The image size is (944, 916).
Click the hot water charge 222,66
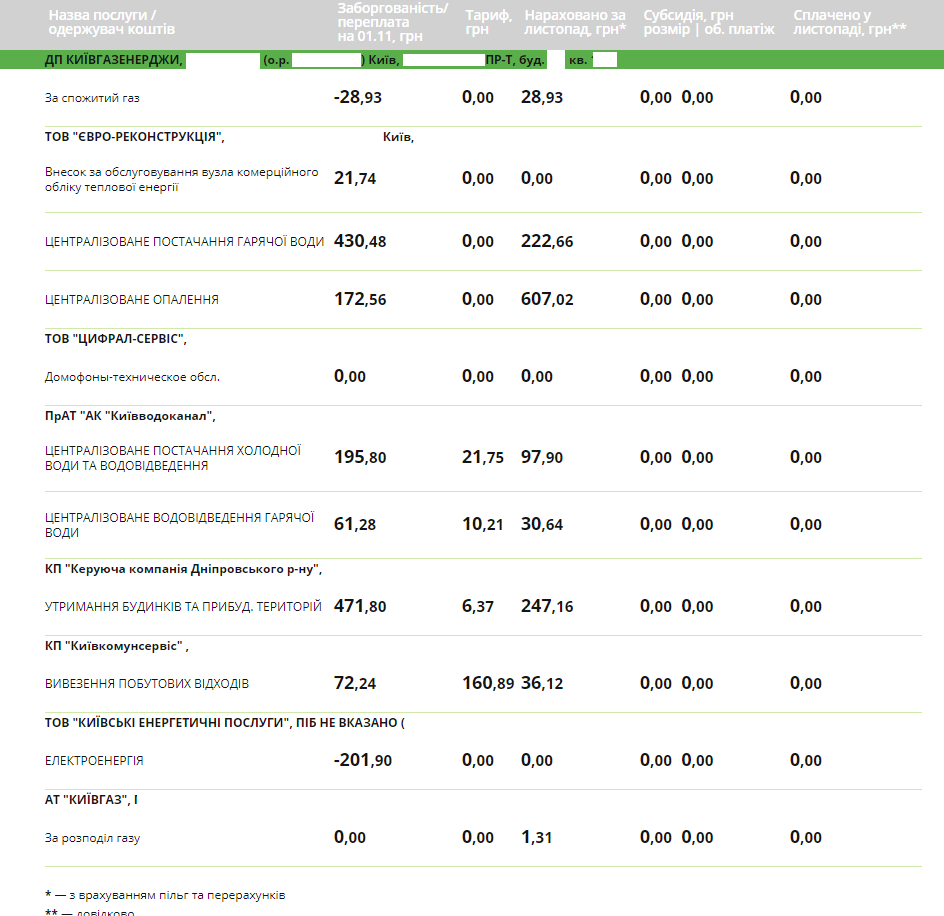click(547, 241)
